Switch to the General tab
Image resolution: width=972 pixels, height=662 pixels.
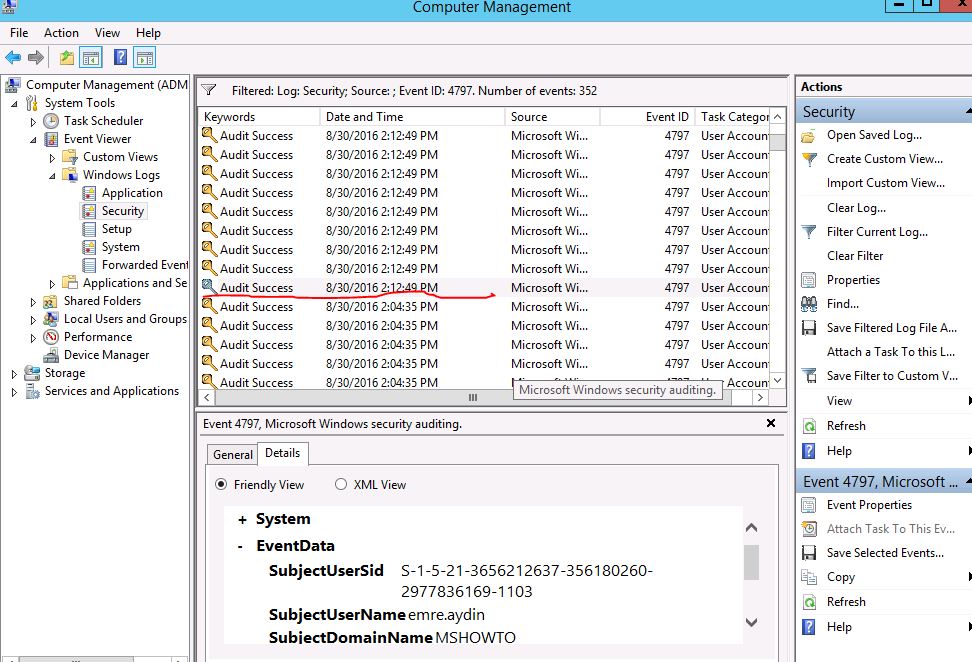232,454
